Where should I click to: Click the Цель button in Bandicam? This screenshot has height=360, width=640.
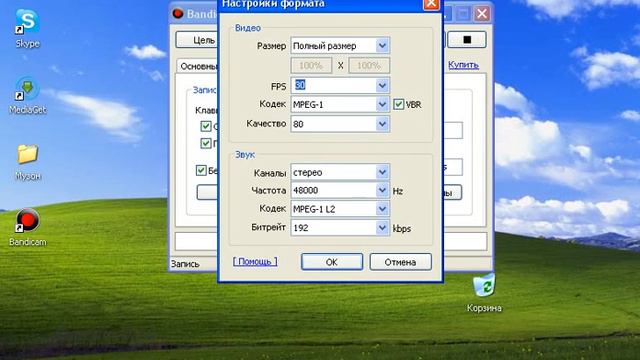[x=197, y=40]
